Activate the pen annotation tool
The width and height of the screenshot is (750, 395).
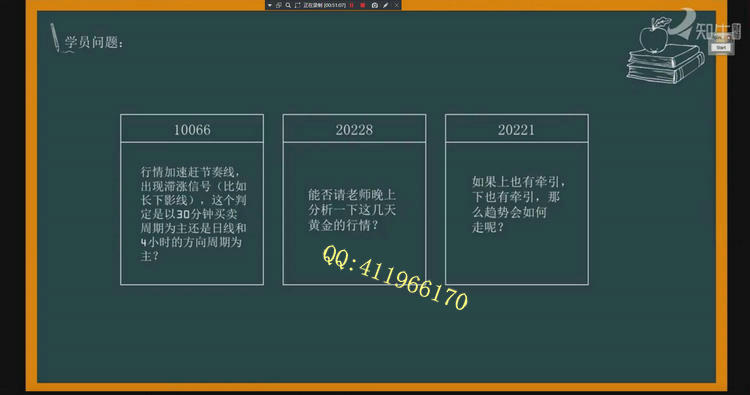click(x=386, y=5)
